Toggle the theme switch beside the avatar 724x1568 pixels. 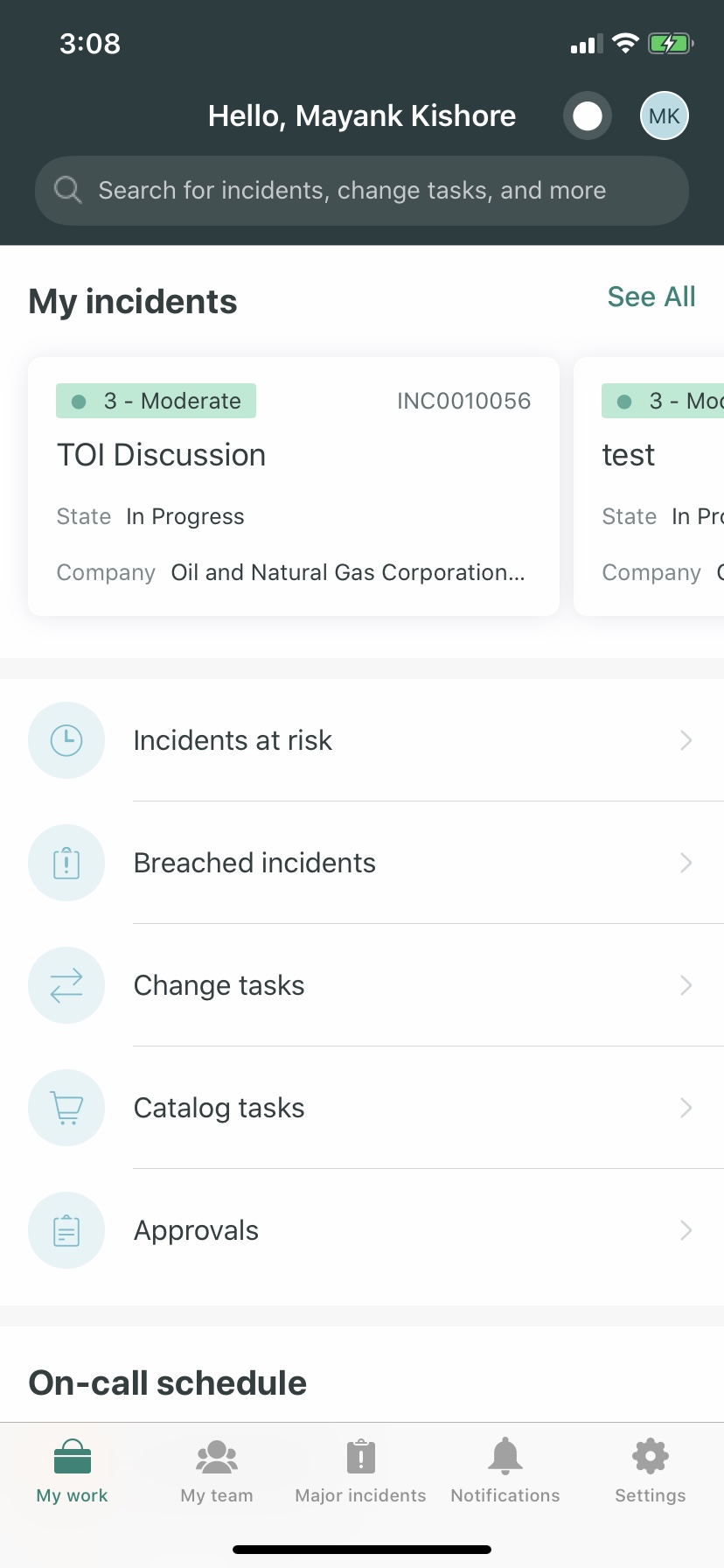[x=586, y=115]
